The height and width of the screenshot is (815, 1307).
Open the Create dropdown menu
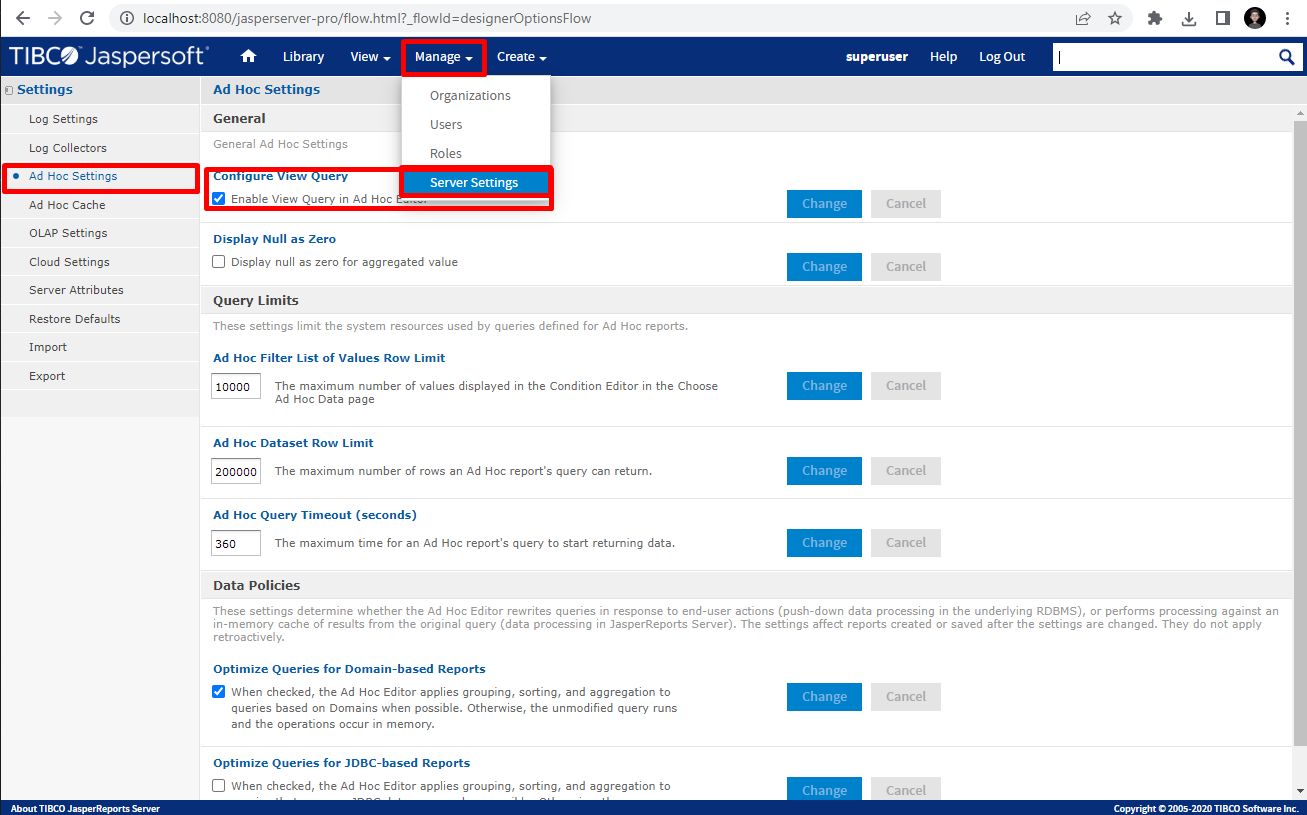pos(521,57)
